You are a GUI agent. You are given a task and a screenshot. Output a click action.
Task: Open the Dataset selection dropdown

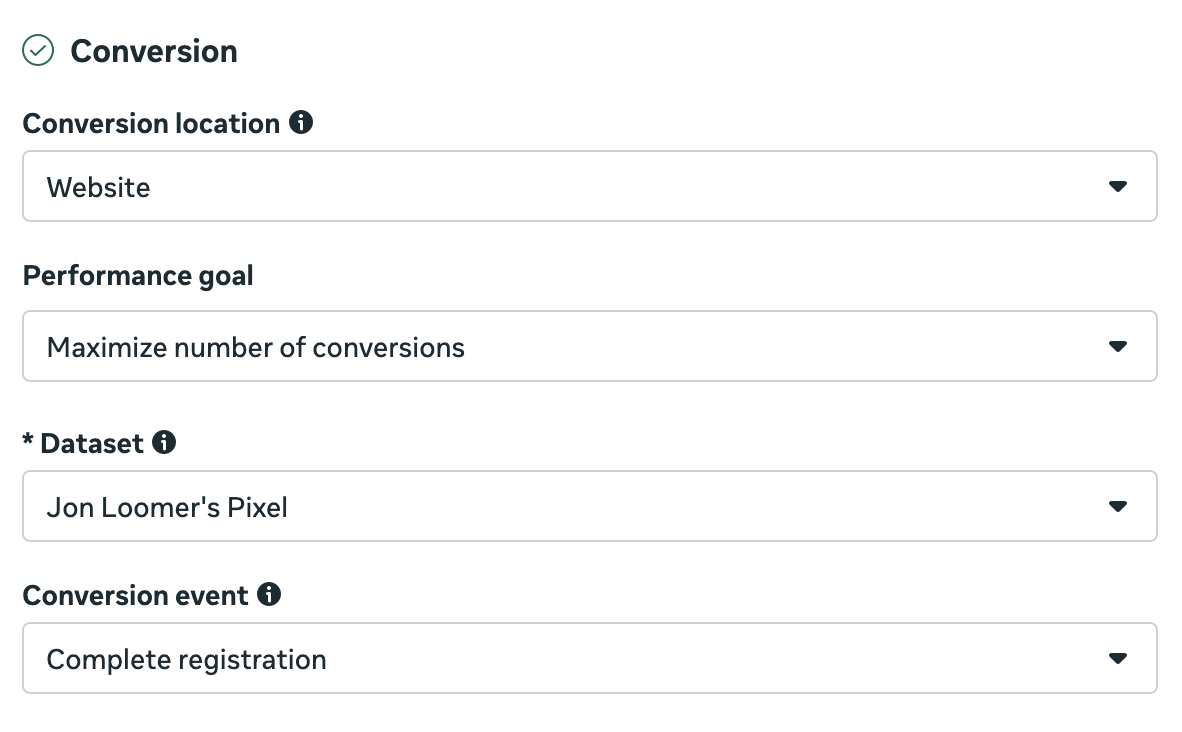[589, 506]
